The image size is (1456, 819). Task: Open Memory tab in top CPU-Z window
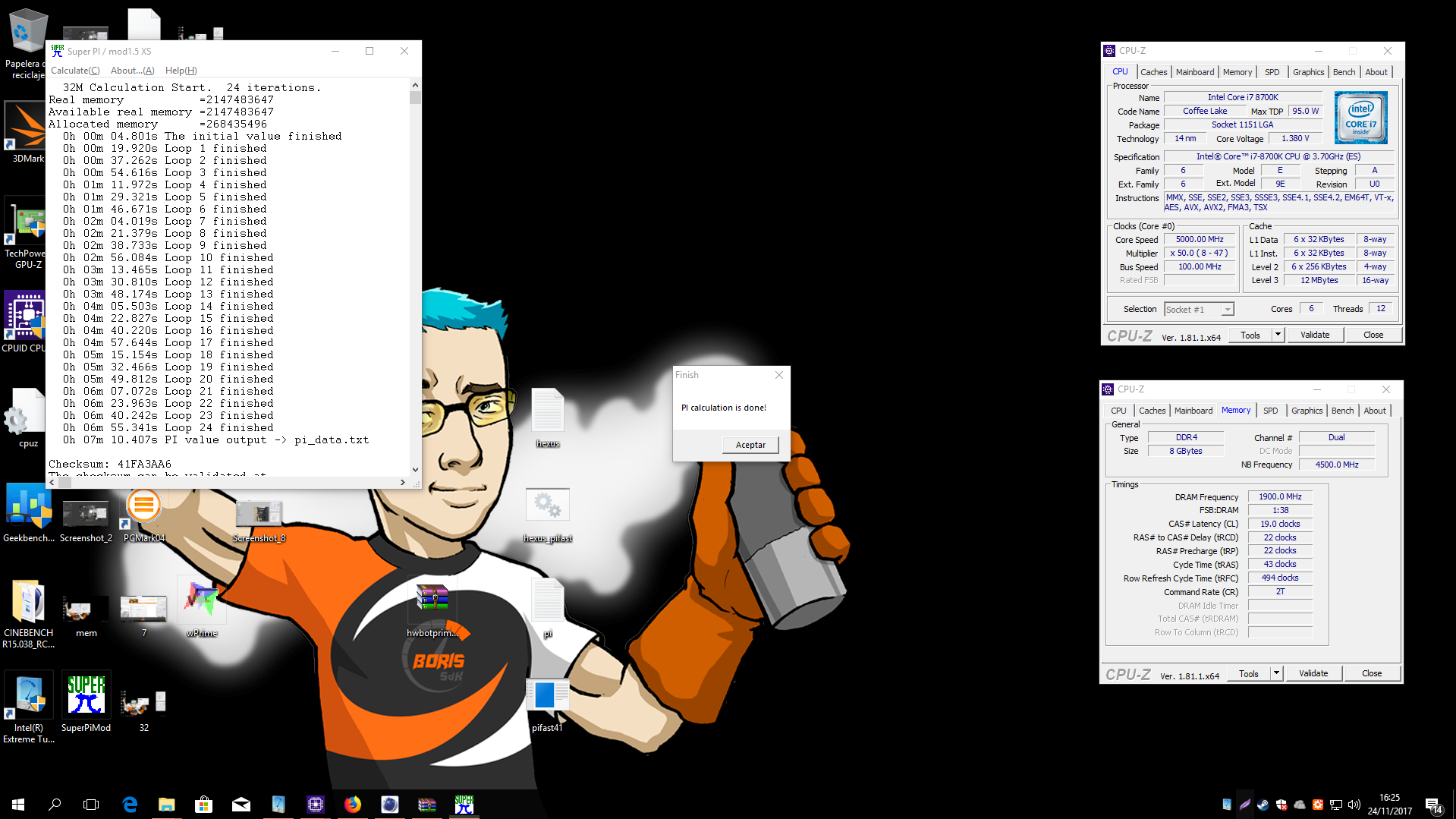point(1237,72)
